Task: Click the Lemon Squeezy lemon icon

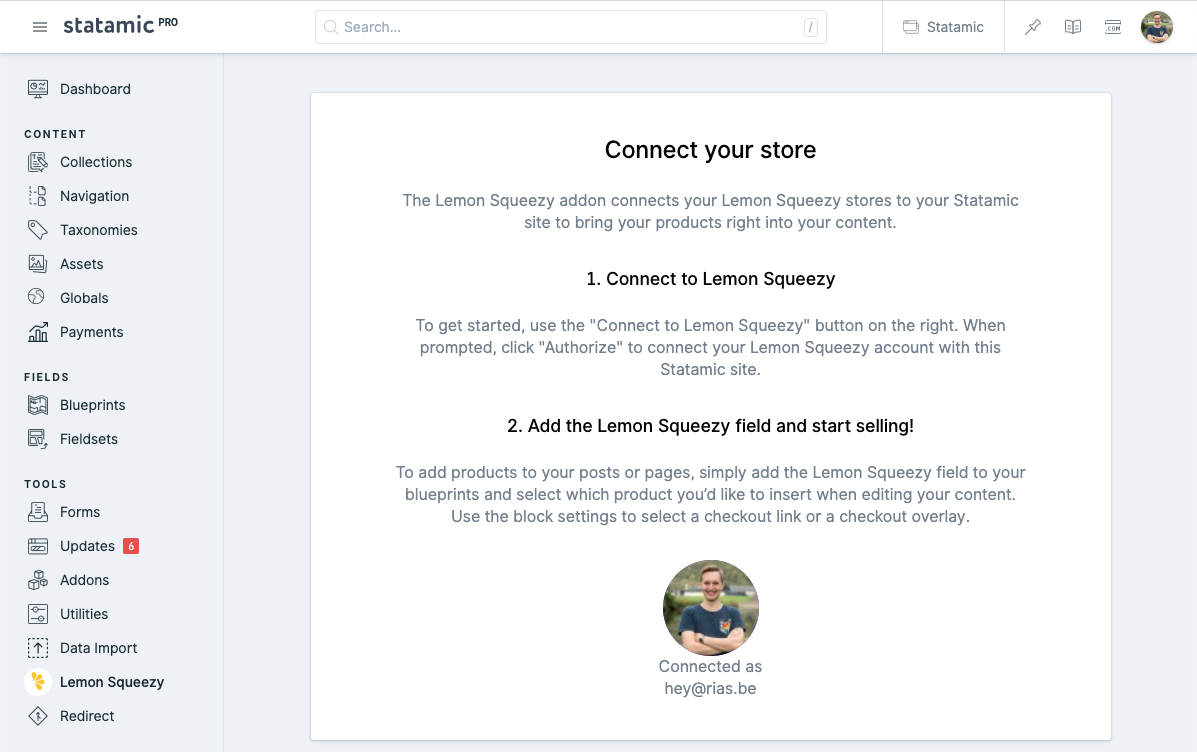Action: click(37, 682)
